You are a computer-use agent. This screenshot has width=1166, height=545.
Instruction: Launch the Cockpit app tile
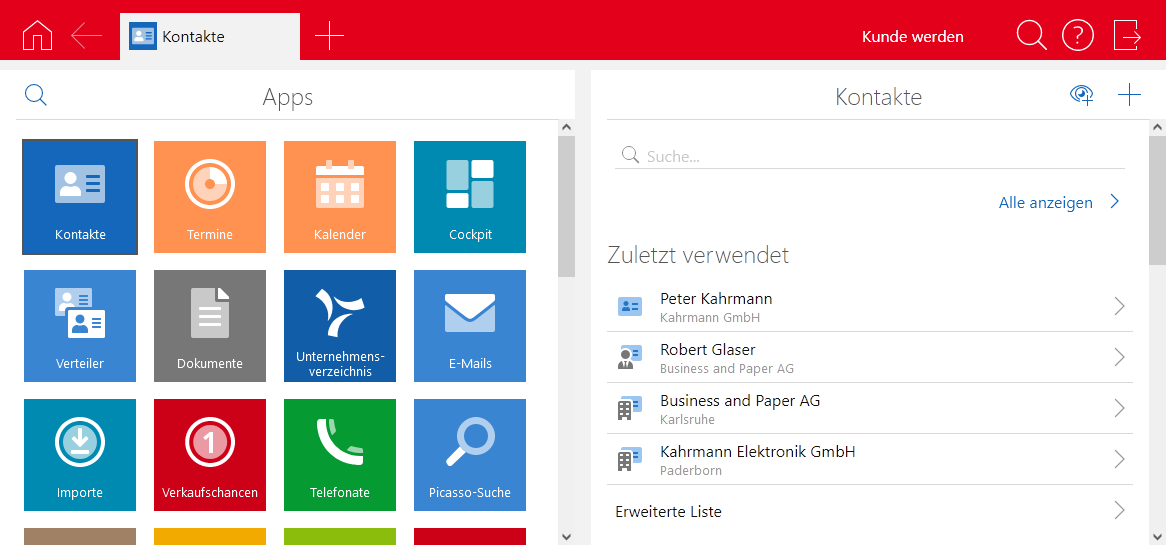click(x=470, y=196)
